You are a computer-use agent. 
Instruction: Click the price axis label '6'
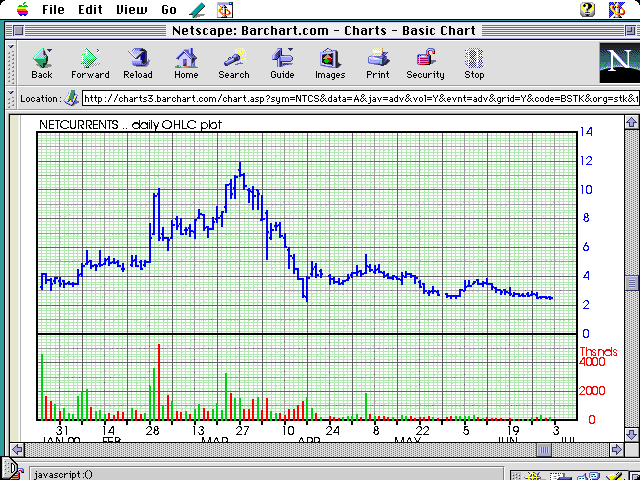[x=586, y=247]
